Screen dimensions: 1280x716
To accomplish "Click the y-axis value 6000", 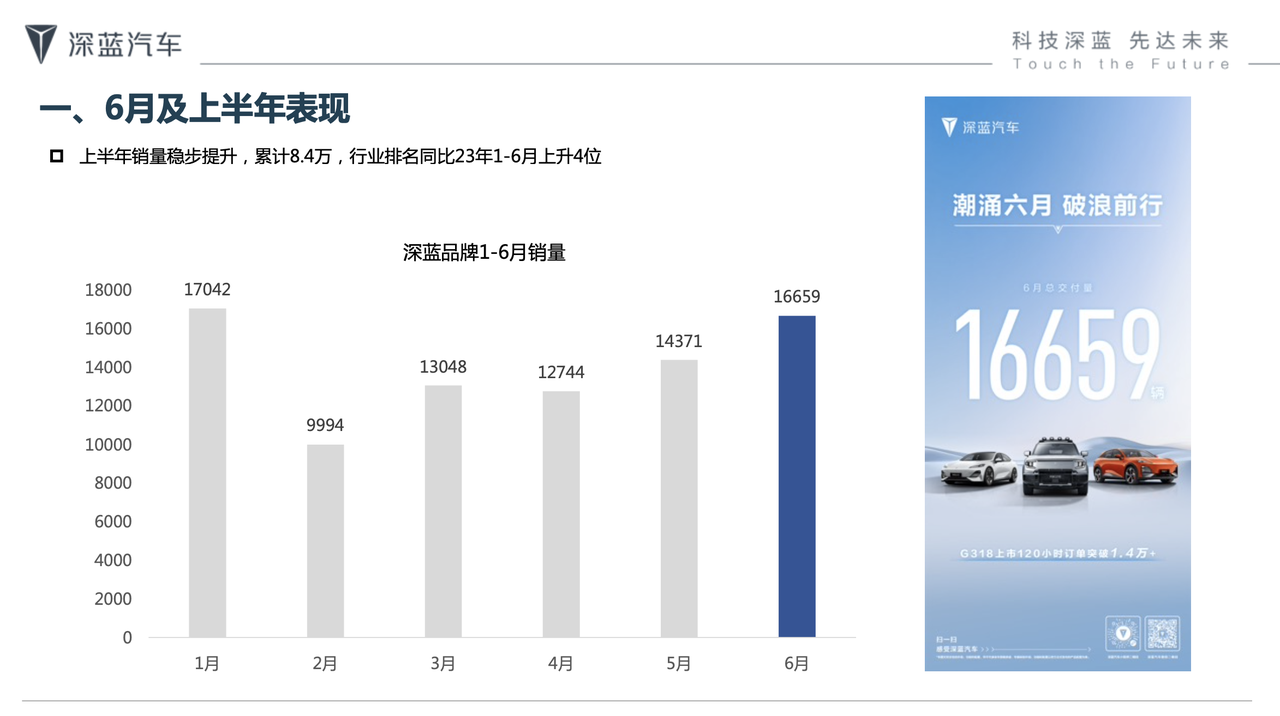I will [x=113, y=522].
